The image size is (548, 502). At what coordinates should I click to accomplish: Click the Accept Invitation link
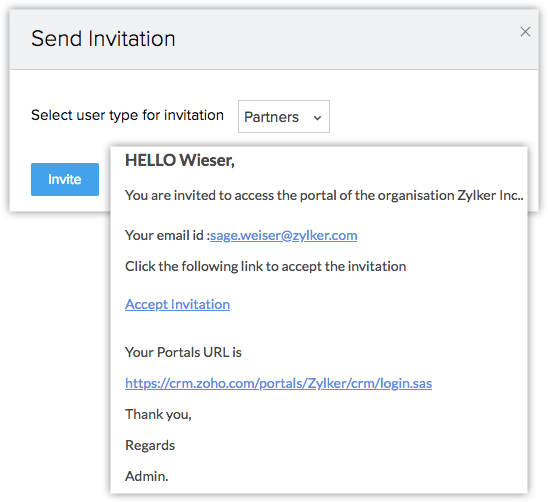point(178,304)
